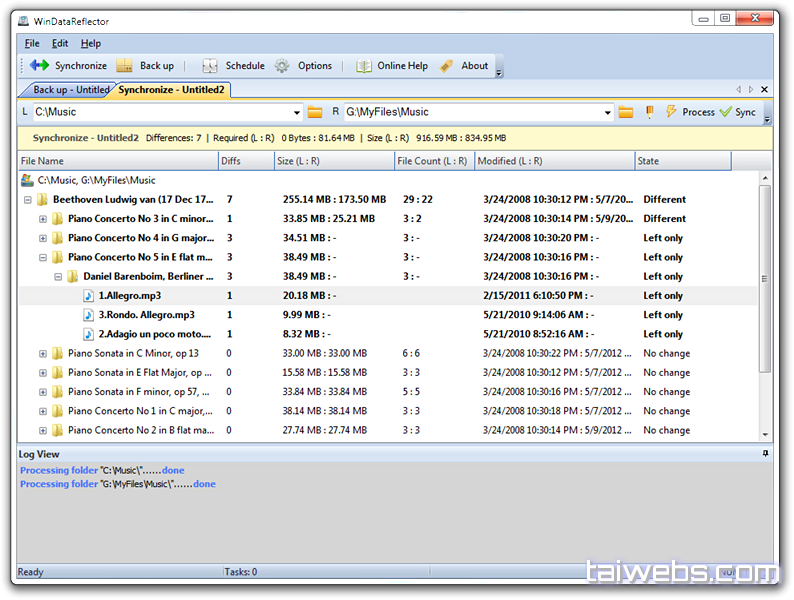Screen dimensions: 794x600
Task: Browse for the left folder C:\Music
Action: [x=315, y=112]
